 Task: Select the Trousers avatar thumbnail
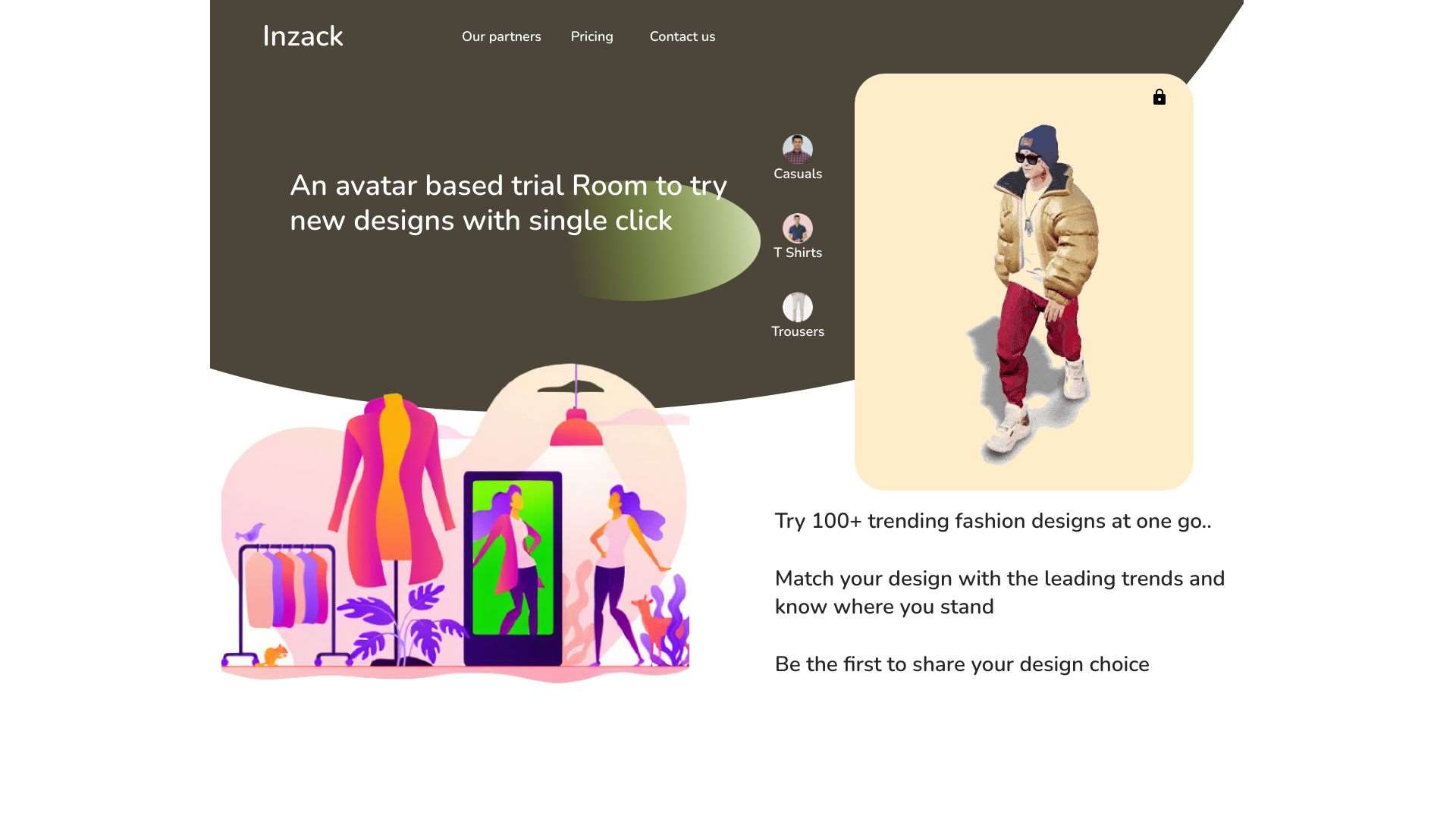tap(797, 307)
